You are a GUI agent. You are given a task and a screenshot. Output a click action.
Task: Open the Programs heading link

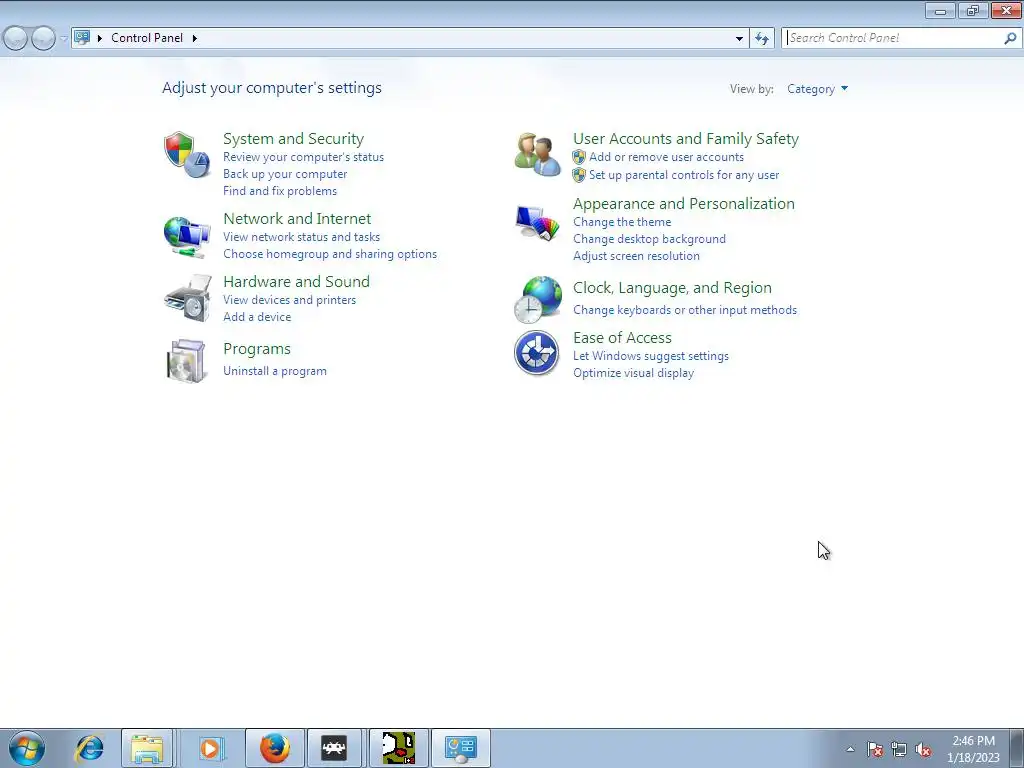click(x=257, y=349)
